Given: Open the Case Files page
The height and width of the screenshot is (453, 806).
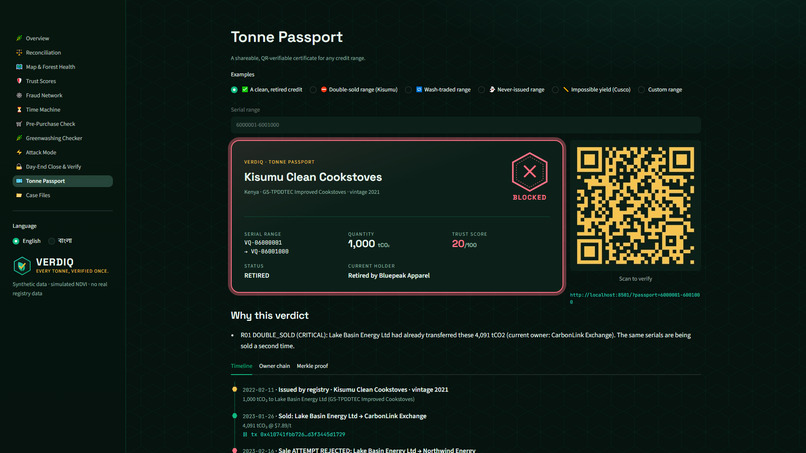Looking at the screenshot, I should pos(62,195).
